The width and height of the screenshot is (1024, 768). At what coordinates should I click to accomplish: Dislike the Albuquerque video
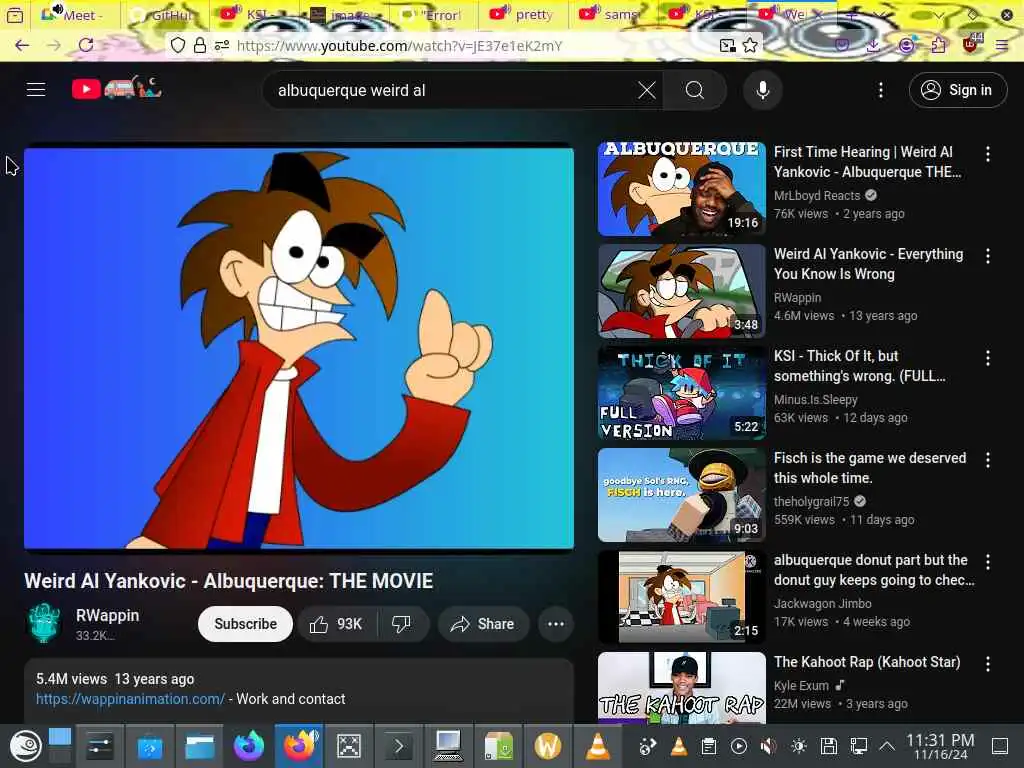[402, 624]
